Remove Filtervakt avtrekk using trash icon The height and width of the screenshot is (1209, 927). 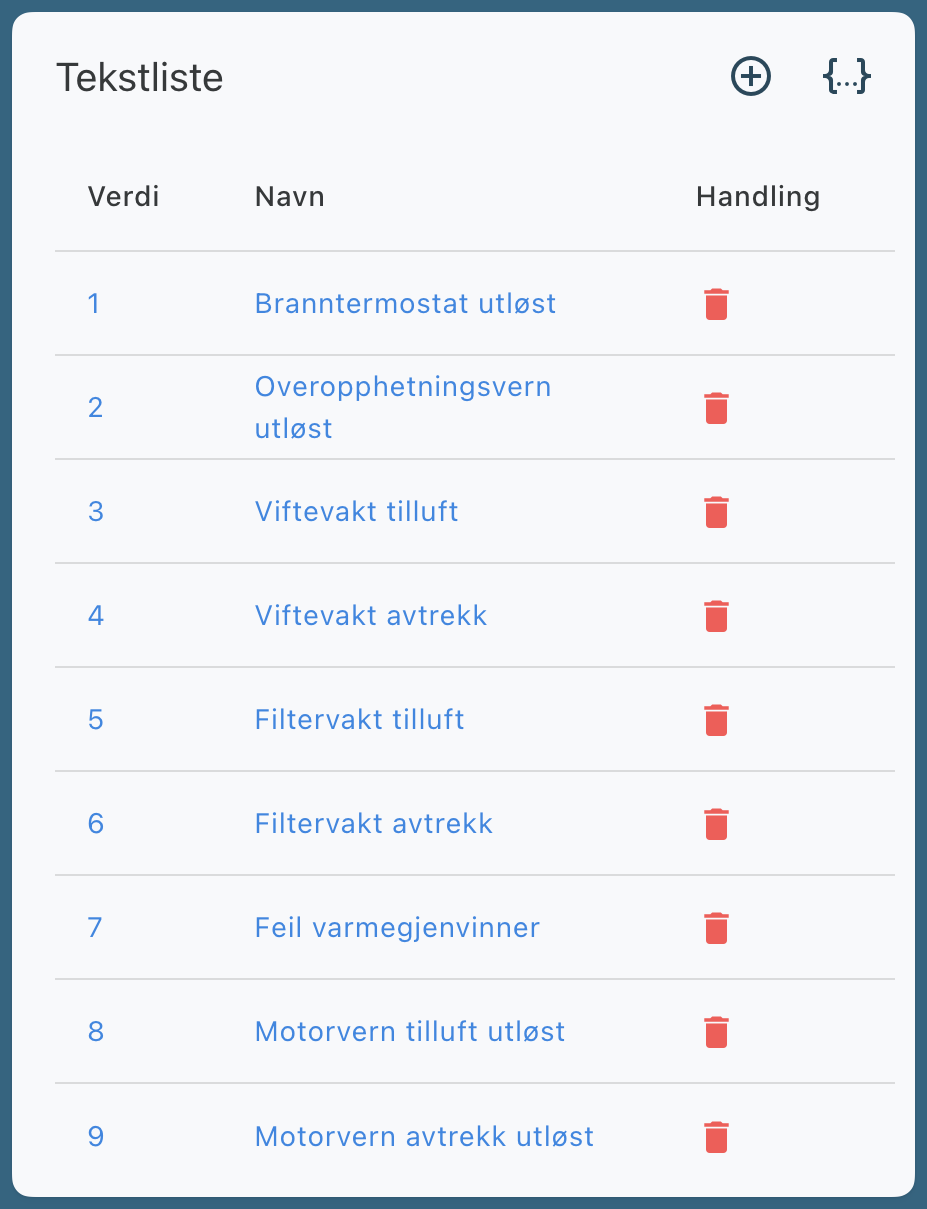coord(716,824)
